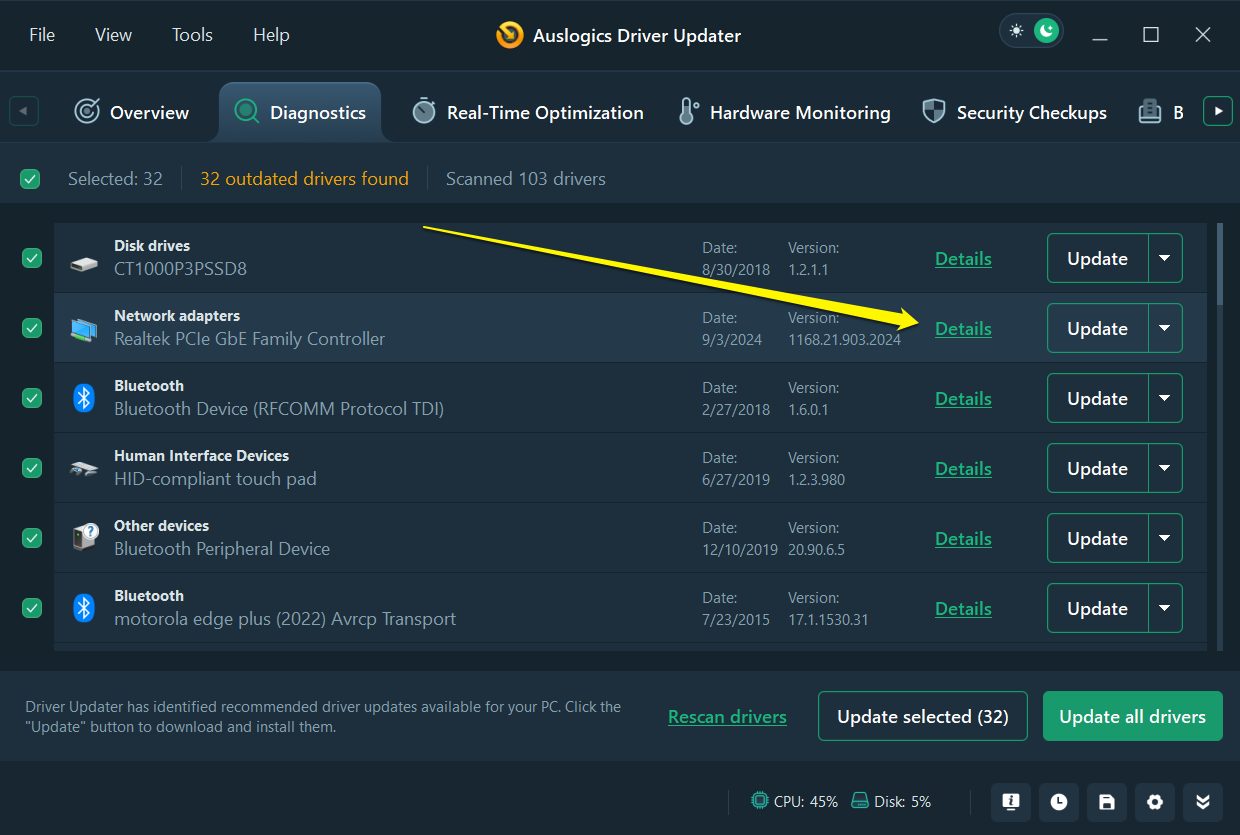Click the system information icon in bottom bar
1240x835 pixels.
(x=1011, y=802)
